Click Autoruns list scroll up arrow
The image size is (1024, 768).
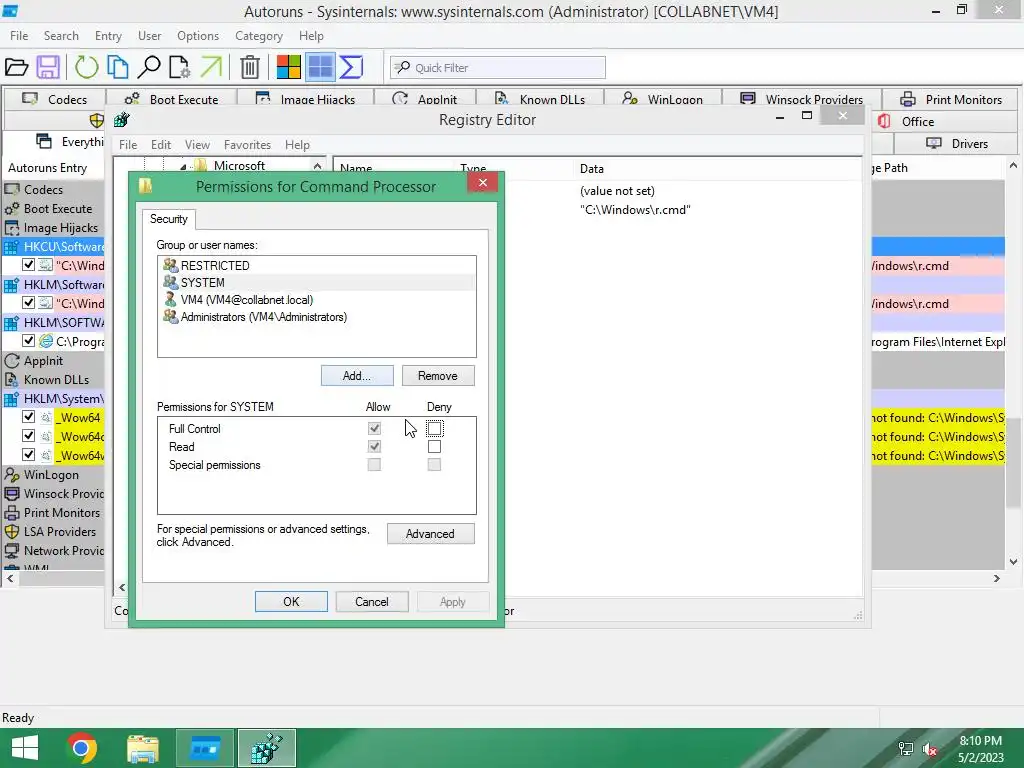1013,166
